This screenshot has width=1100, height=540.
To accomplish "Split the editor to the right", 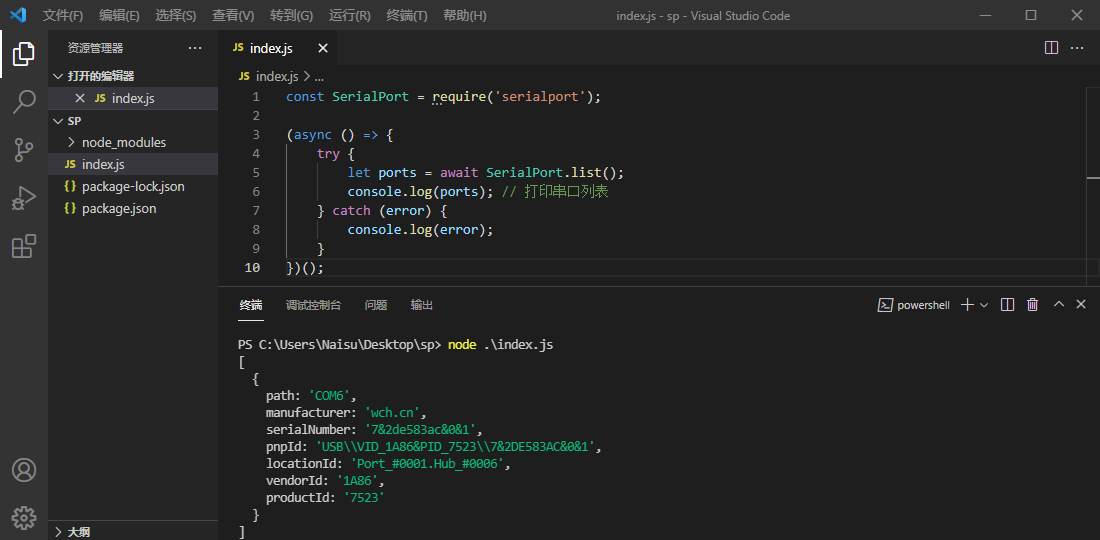I will [x=1051, y=48].
